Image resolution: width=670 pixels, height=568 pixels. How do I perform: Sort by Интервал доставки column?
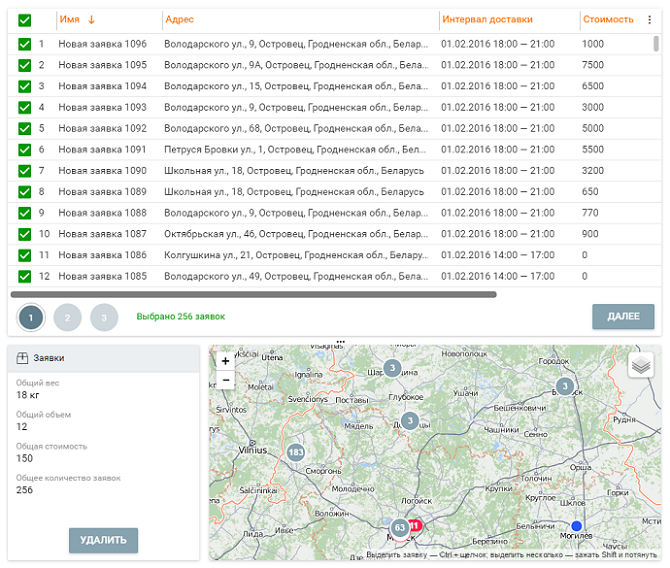click(486, 19)
